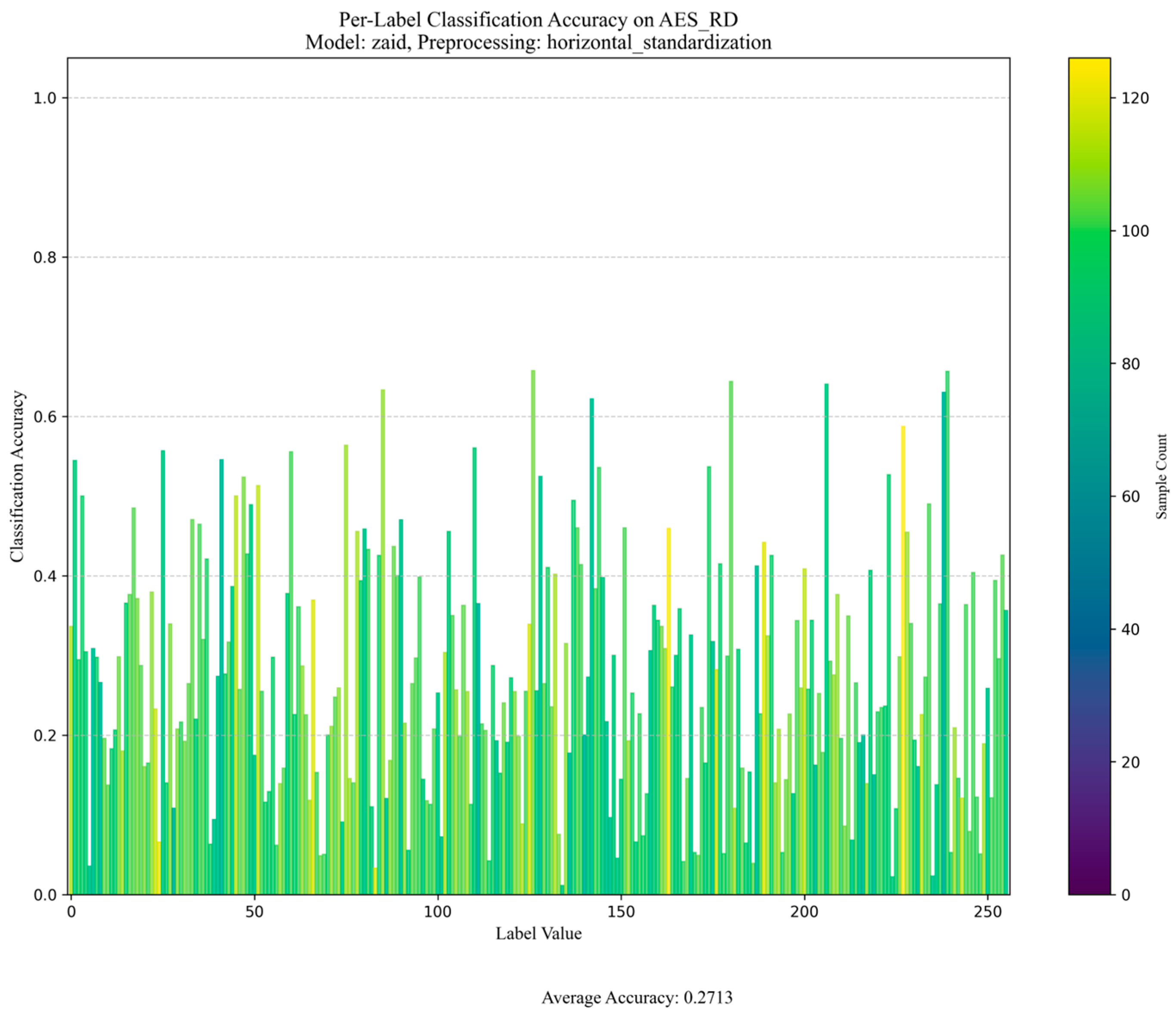Click the y-axis tick label '0.0'

click(45, 895)
